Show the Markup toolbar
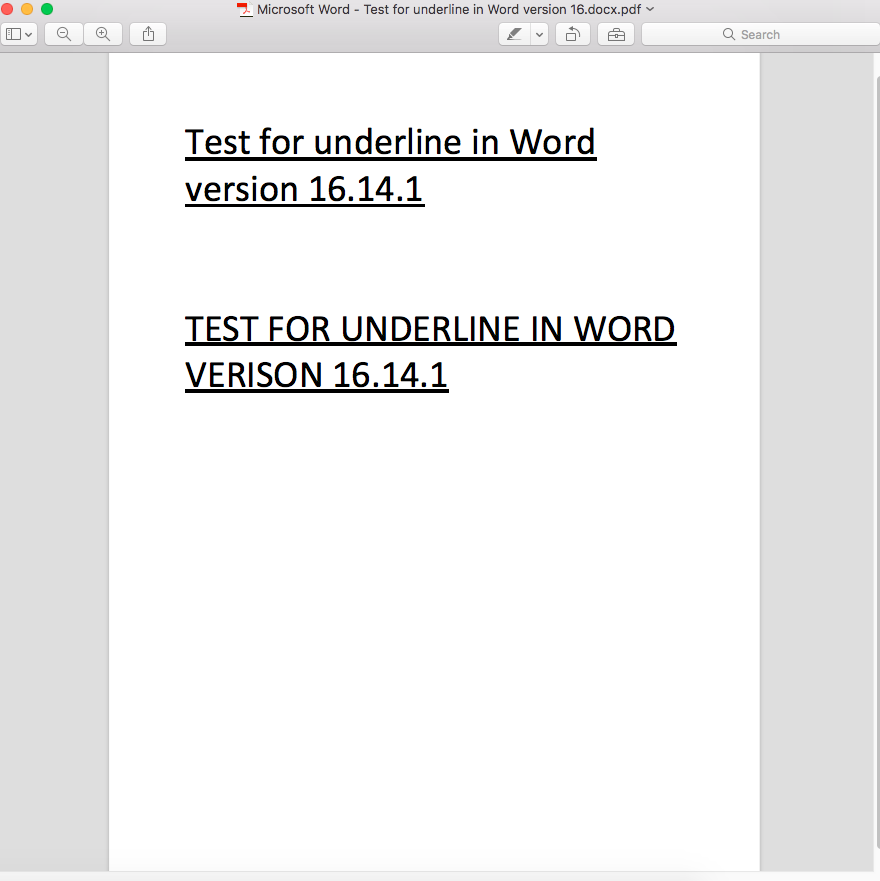The height and width of the screenshot is (881, 880). [616, 34]
